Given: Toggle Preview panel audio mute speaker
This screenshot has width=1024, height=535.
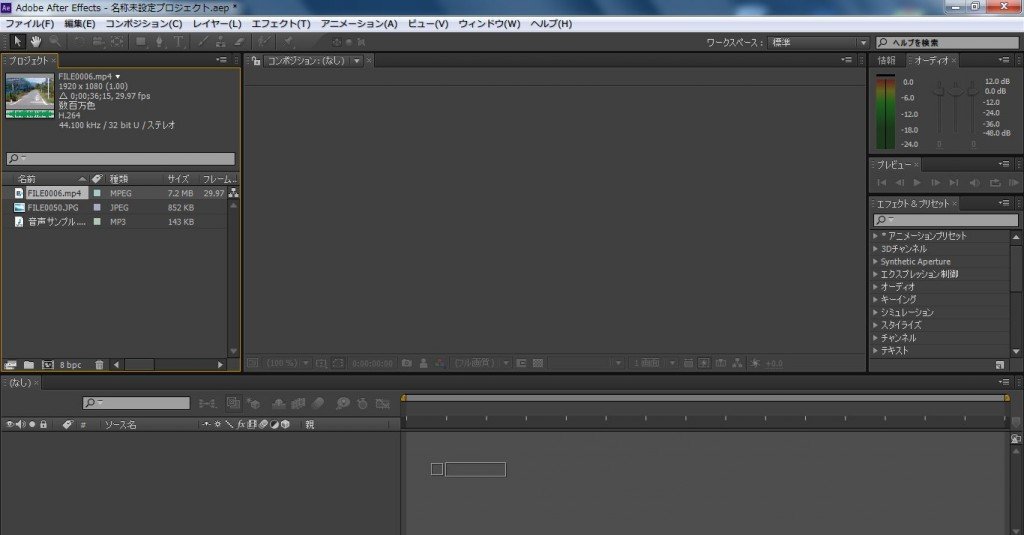Looking at the screenshot, I should click(x=974, y=183).
